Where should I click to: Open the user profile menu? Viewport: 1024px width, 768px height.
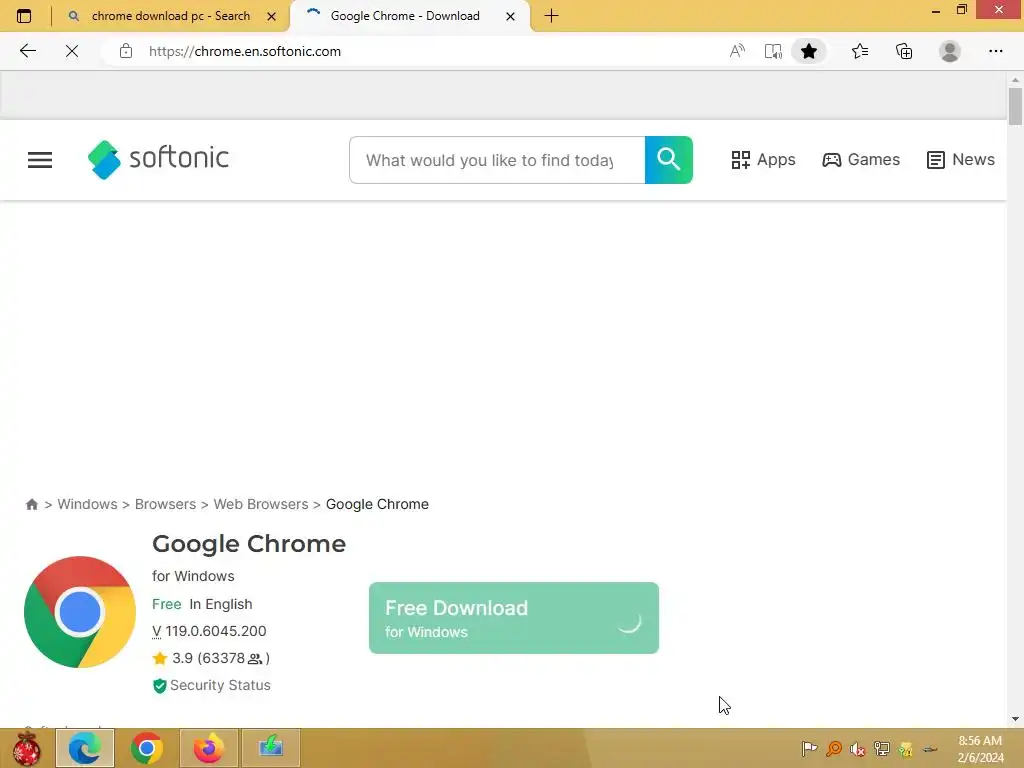[950, 51]
